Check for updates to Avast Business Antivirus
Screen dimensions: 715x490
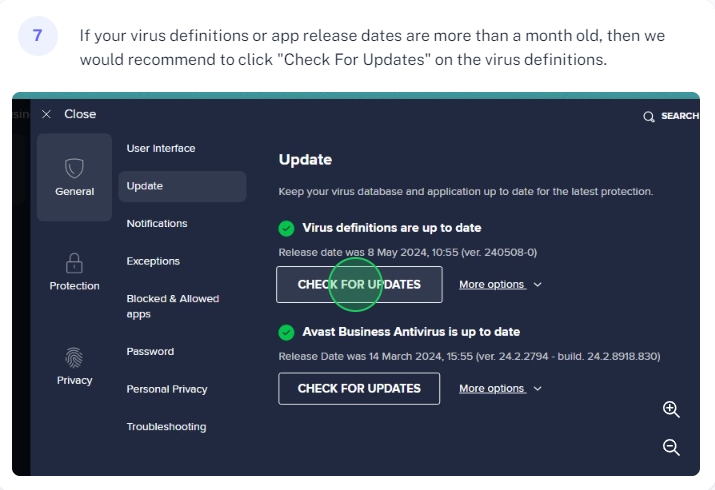[359, 388]
